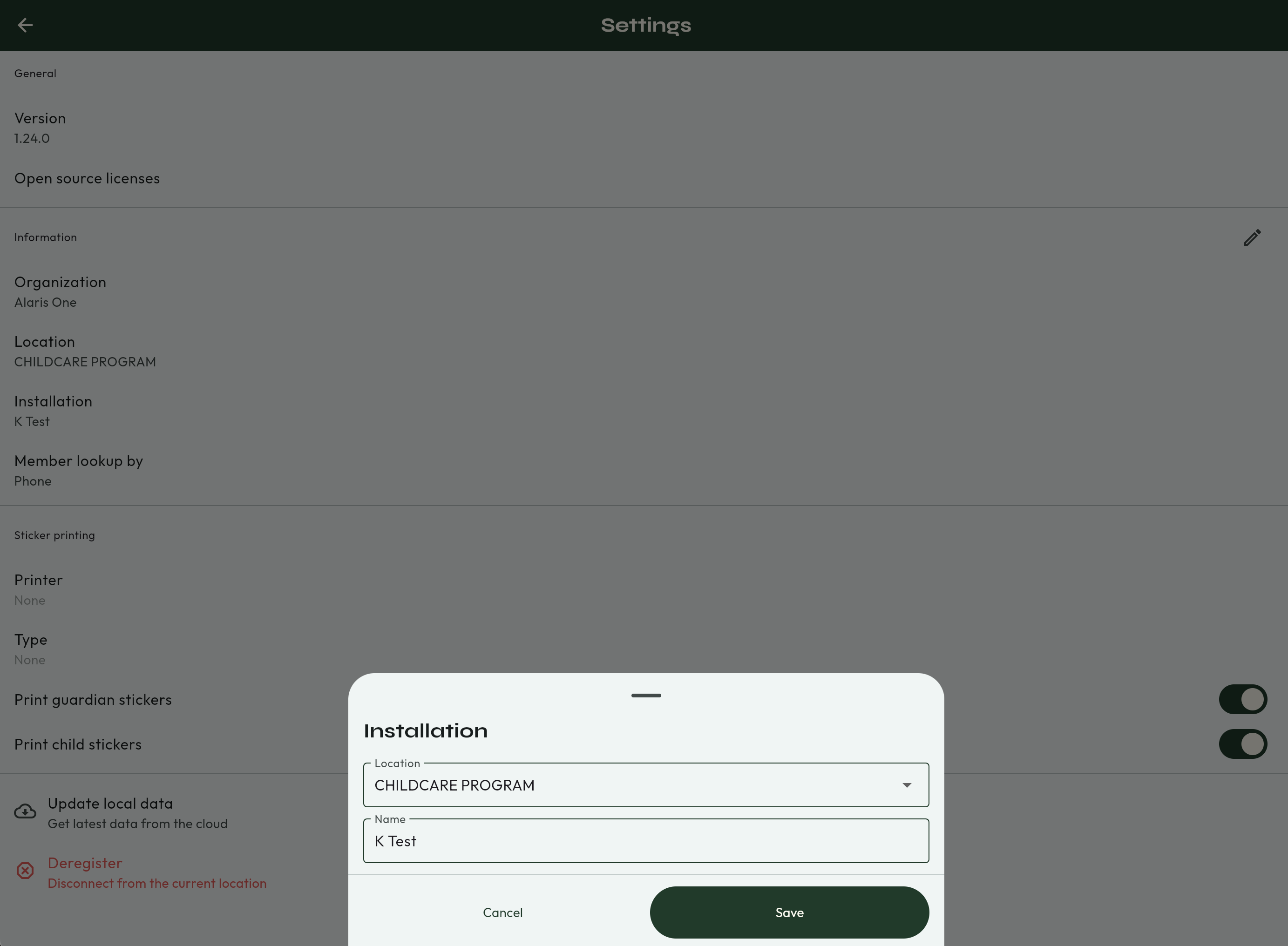Click the back arrow icon

point(25,25)
